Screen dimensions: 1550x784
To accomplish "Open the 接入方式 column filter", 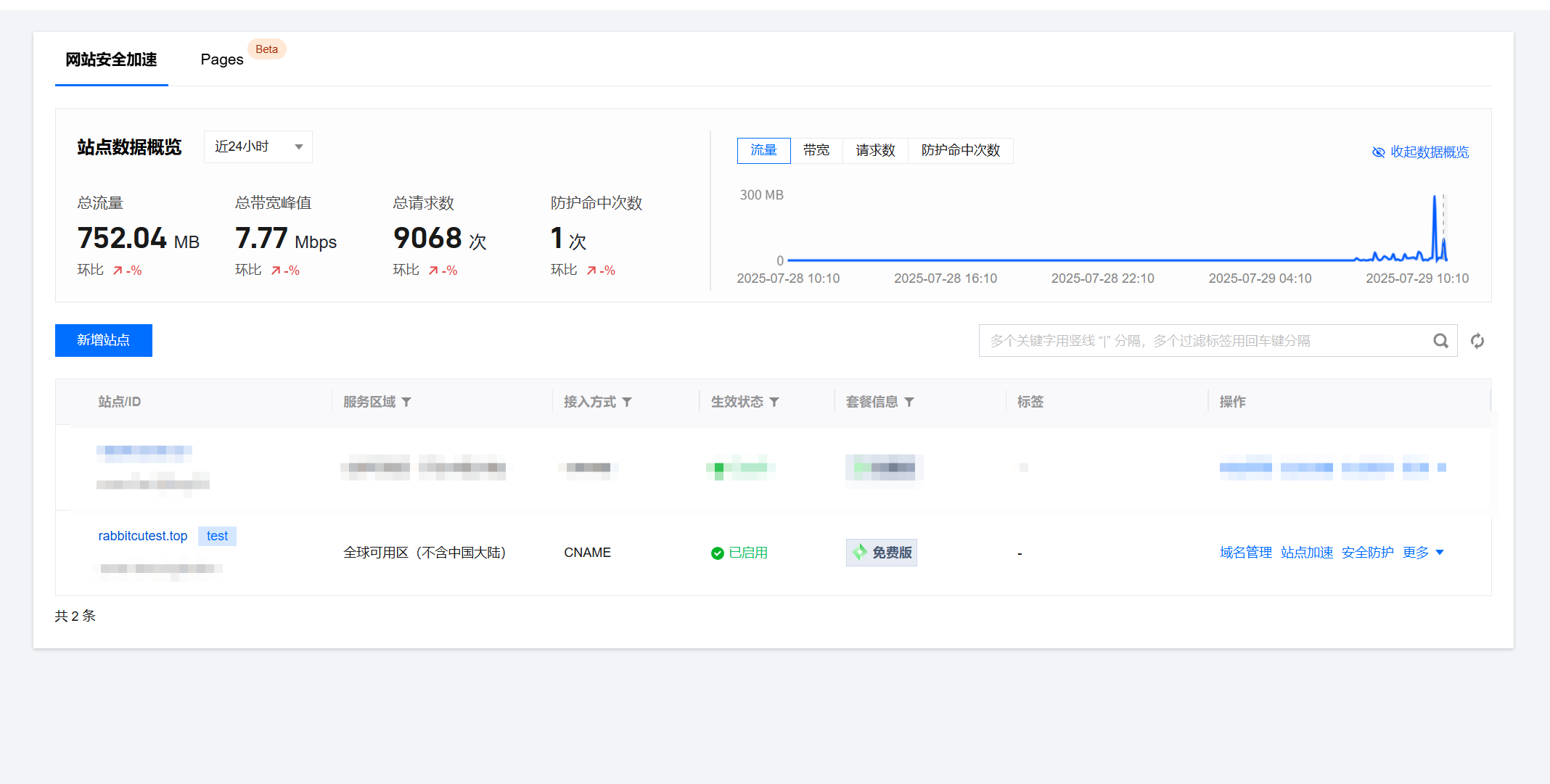I will tap(627, 402).
